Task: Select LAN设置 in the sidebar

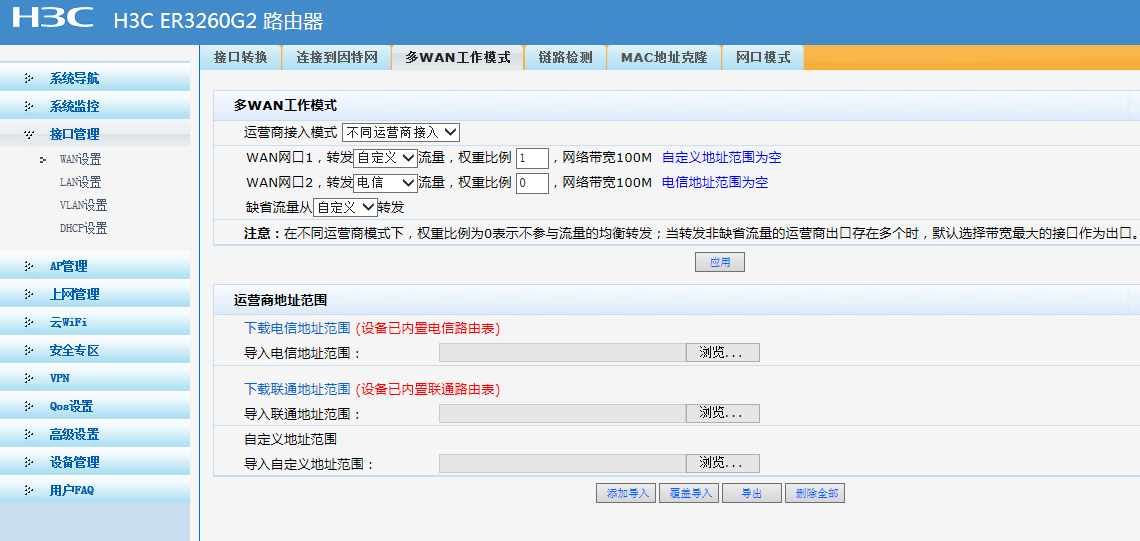Action: pos(80,183)
